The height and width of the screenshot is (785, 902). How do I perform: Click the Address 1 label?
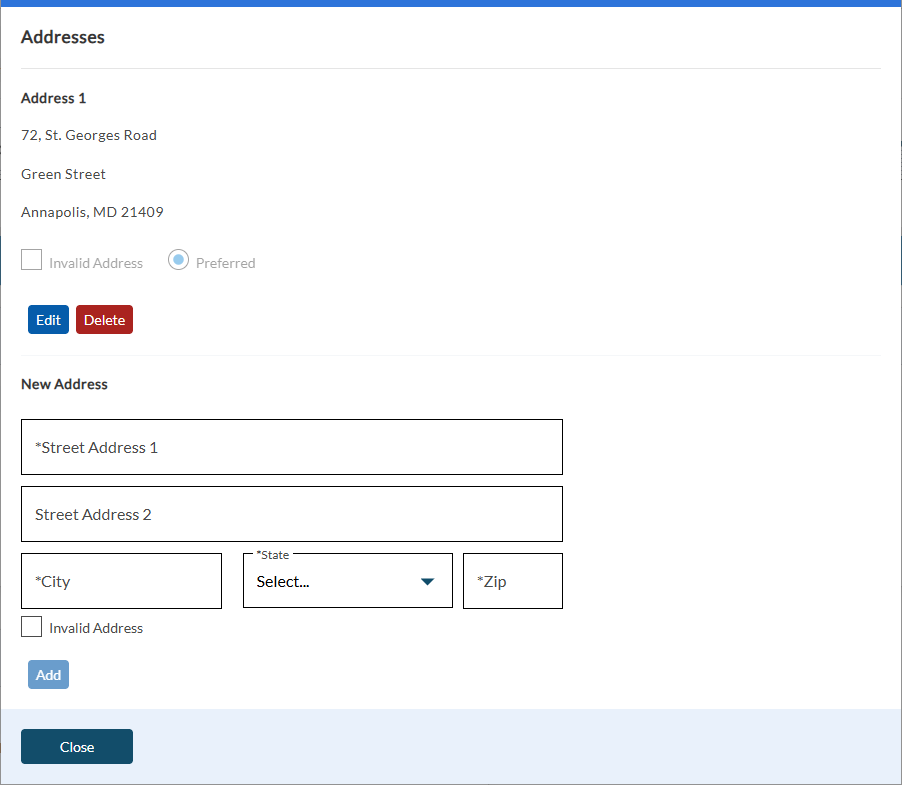pos(54,98)
